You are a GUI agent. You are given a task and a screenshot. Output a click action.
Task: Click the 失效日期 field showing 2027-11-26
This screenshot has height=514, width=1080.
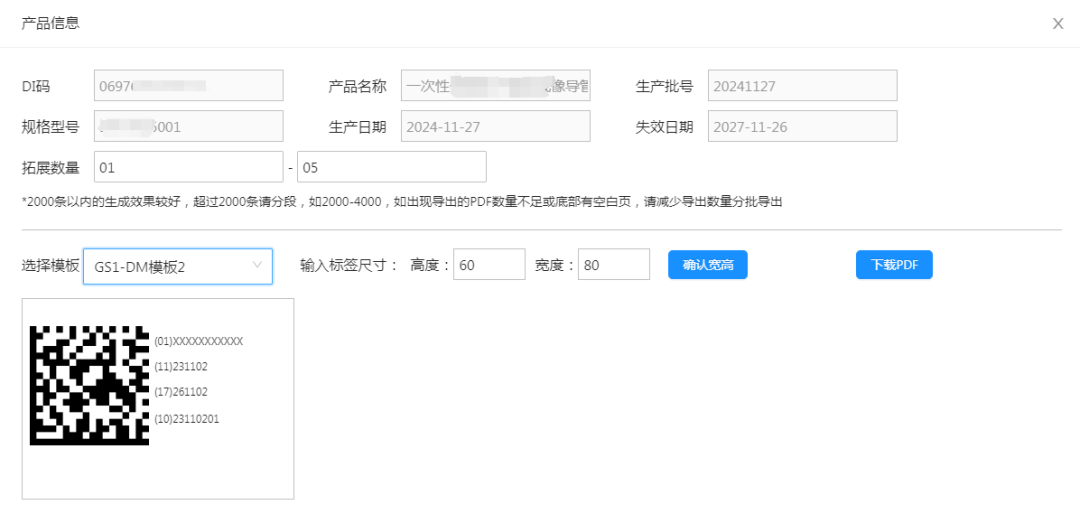[802, 126]
